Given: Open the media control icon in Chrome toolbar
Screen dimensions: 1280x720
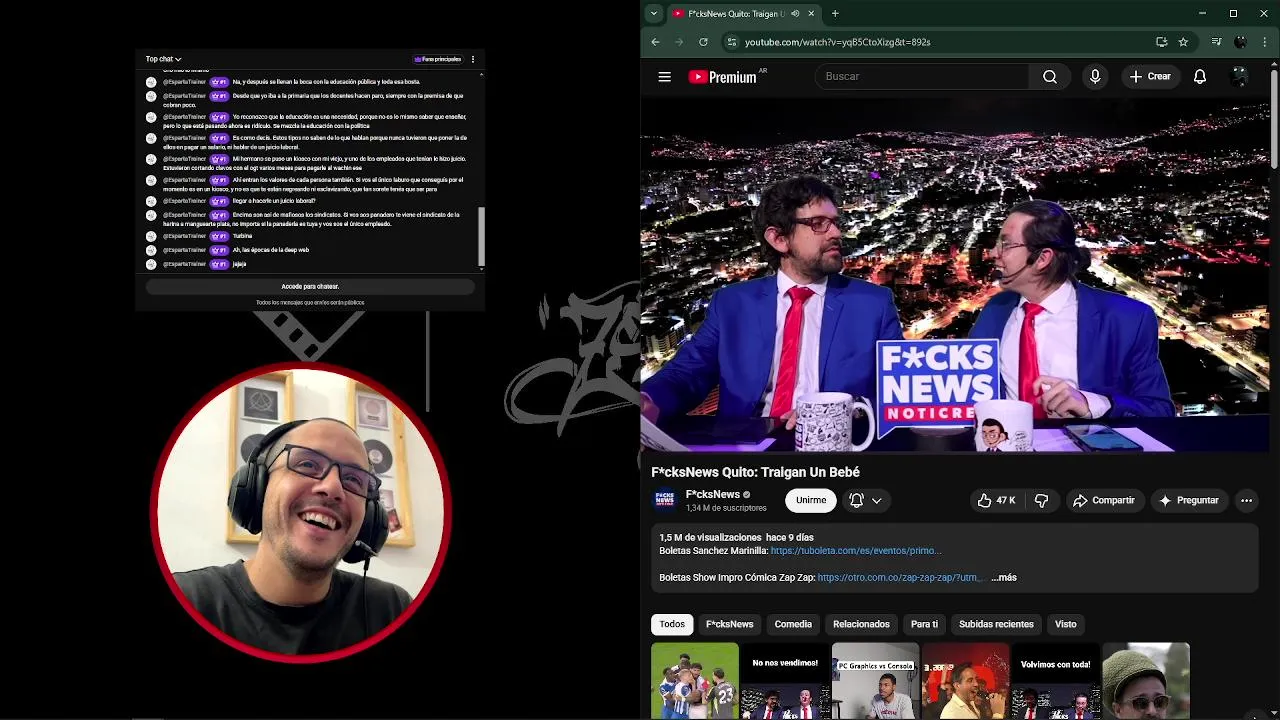Looking at the screenshot, I should tap(1216, 42).
